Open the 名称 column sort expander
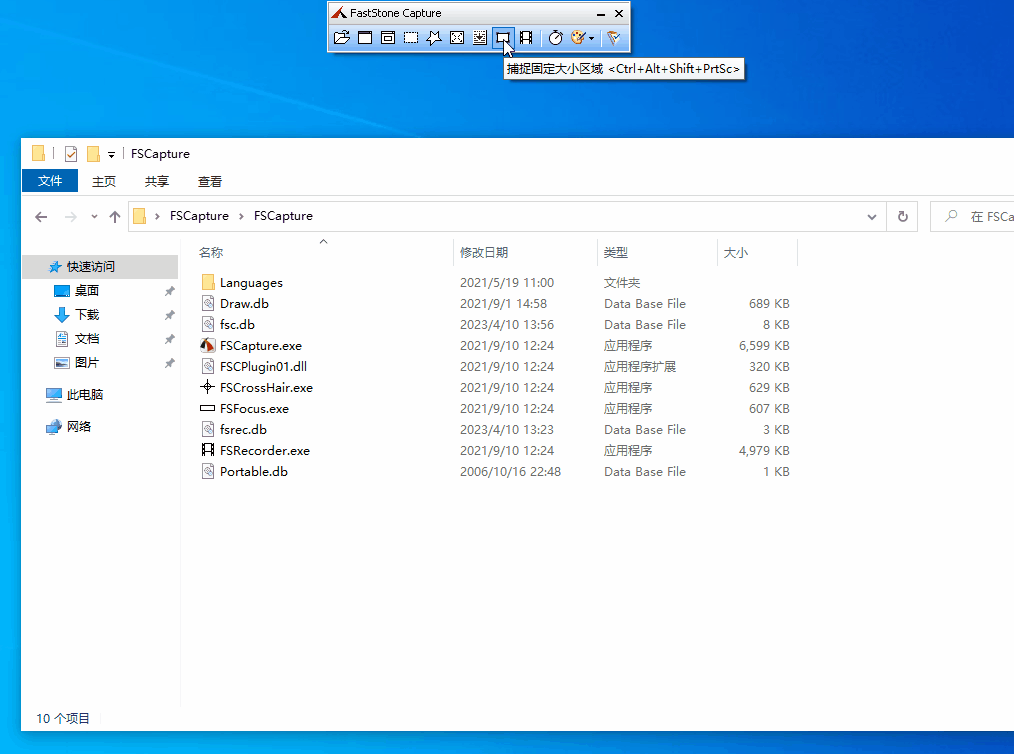The image size is (1014, 754). click(x=322, y=241)
